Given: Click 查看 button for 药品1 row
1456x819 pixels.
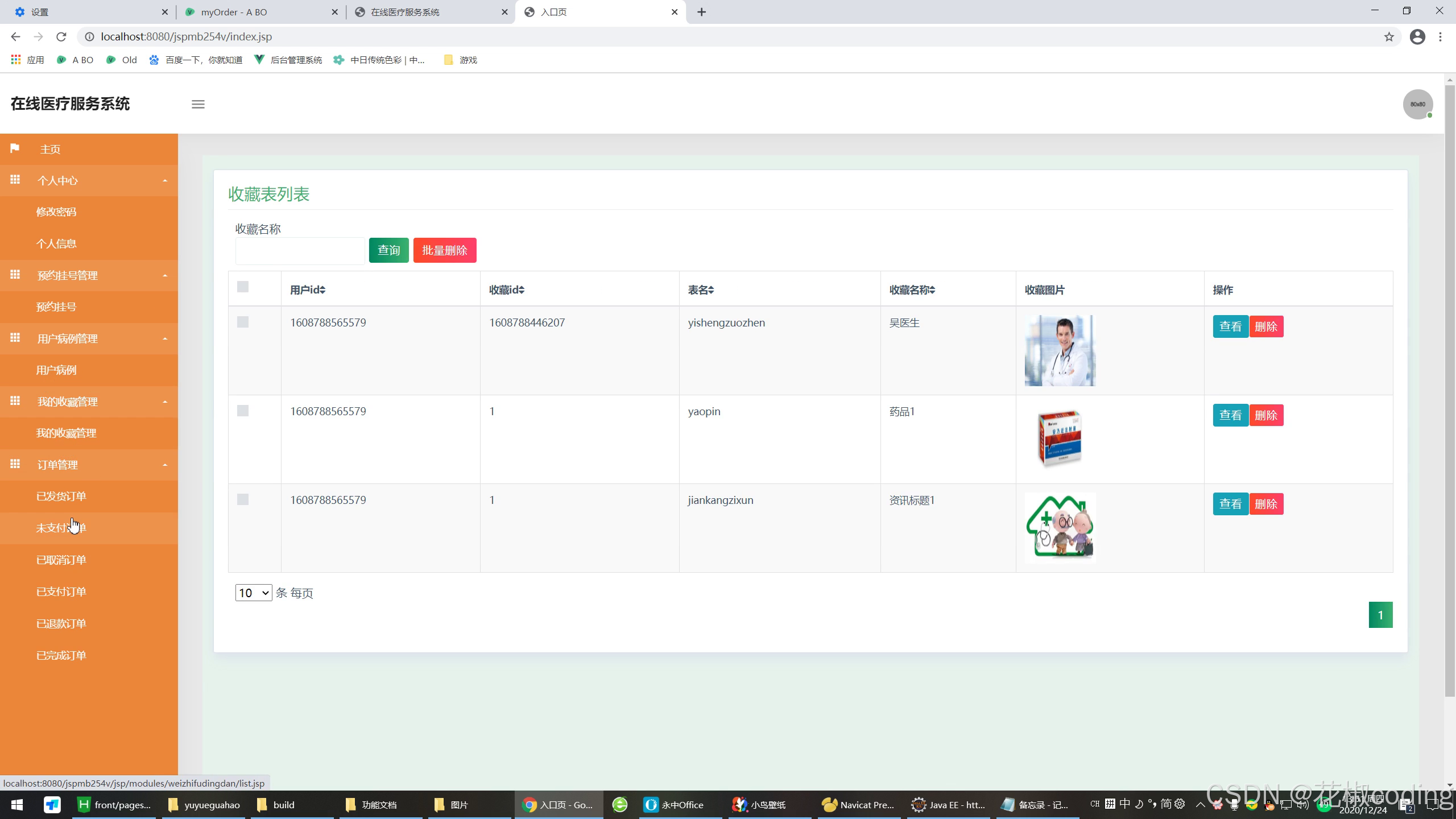Looking at the screenshot, I should coord(1230,415).
